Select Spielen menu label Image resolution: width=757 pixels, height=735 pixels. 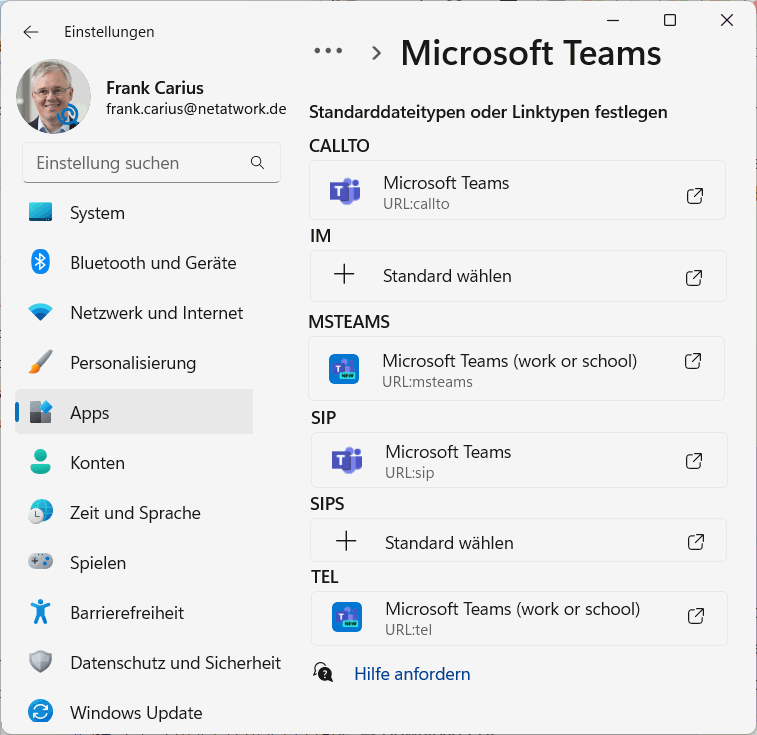pyautogui.click(x=98, y=563)
